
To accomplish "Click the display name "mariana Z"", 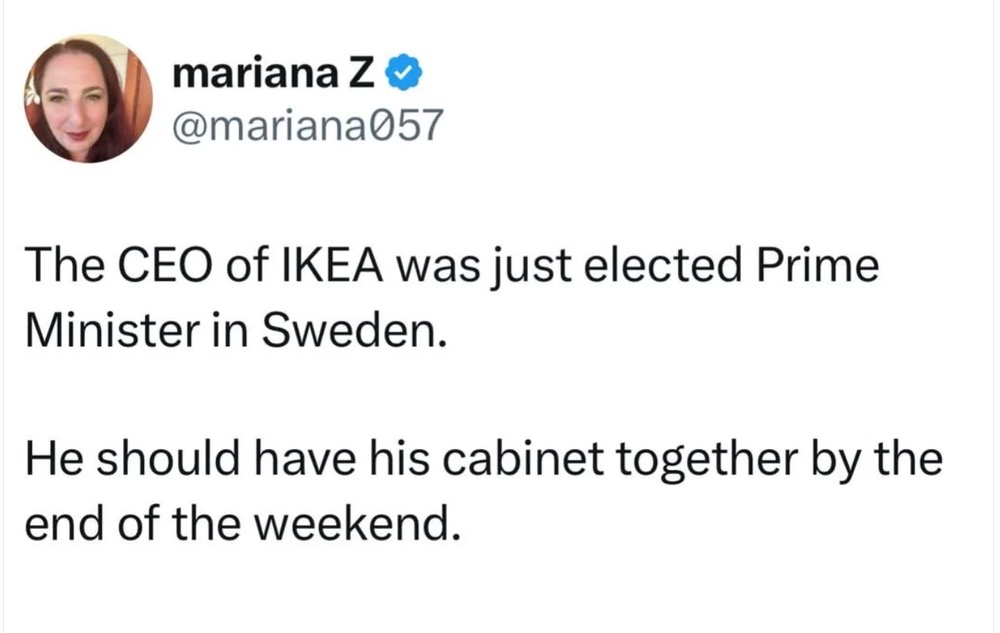I will (x=279, y=73).
